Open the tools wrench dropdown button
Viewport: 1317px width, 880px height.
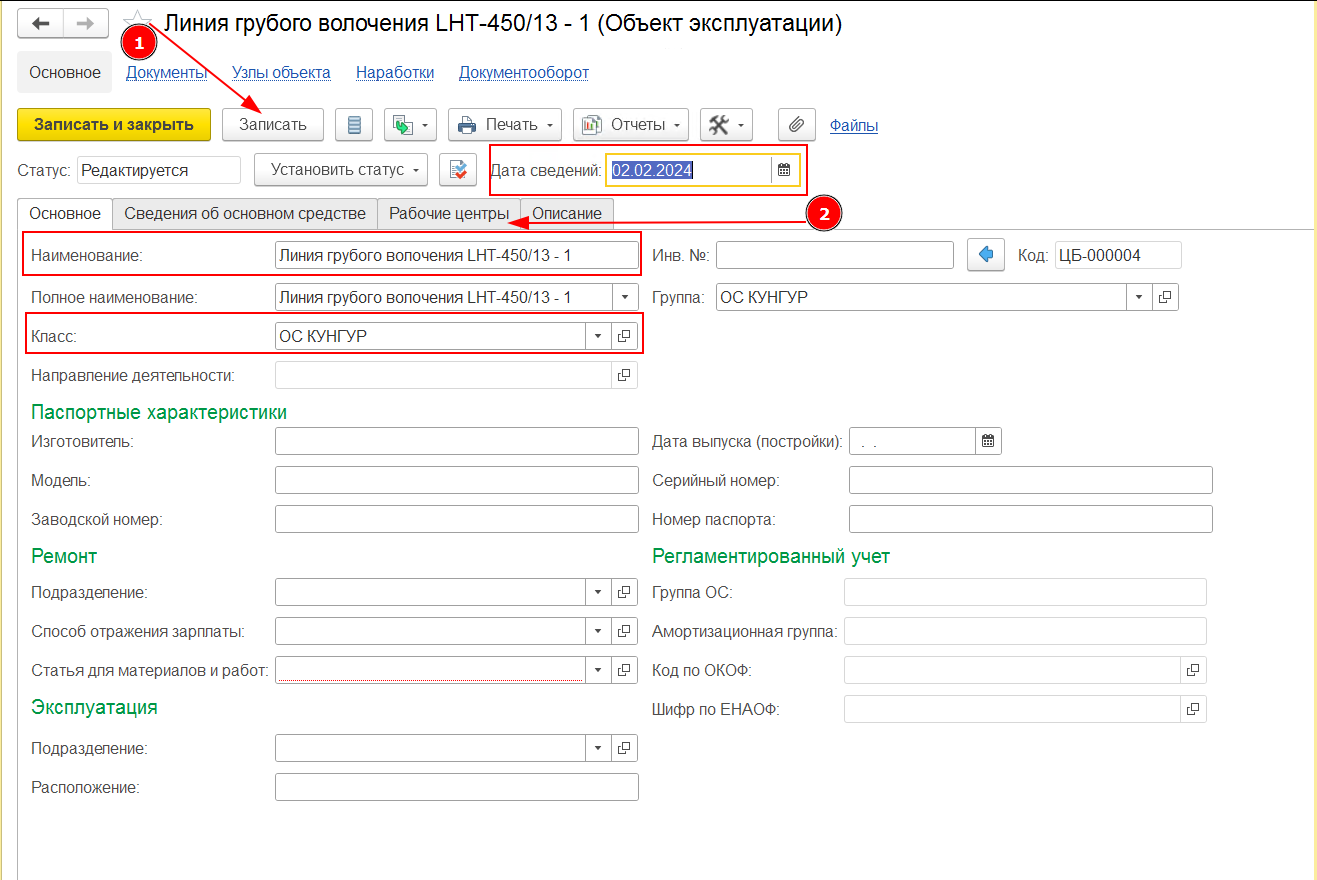[726, 125]
